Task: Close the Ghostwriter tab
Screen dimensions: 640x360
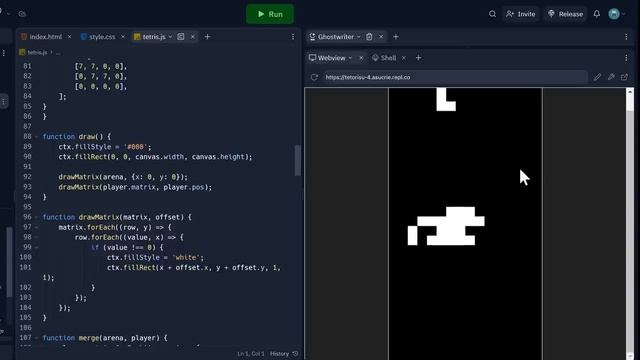Action: tap(381, 37)
